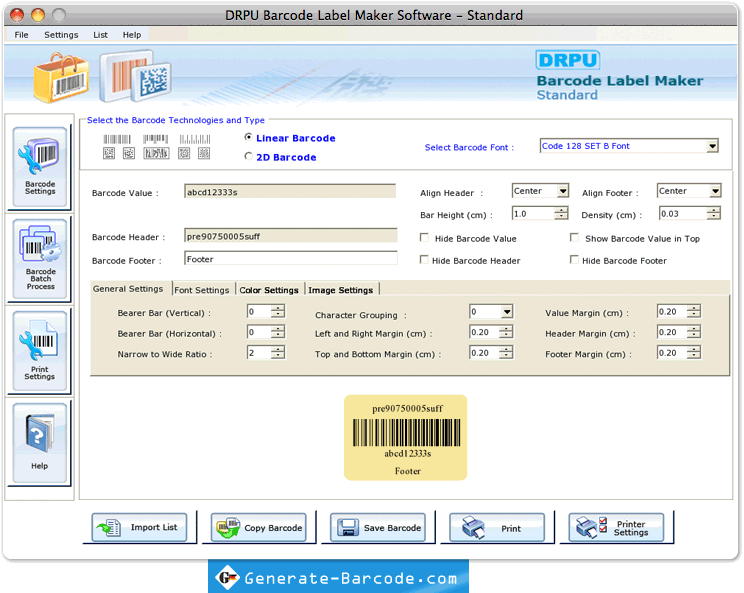Click the Top and Bottom Margin stepper
This screenshot has width=744, height=593.
[506, 352]
